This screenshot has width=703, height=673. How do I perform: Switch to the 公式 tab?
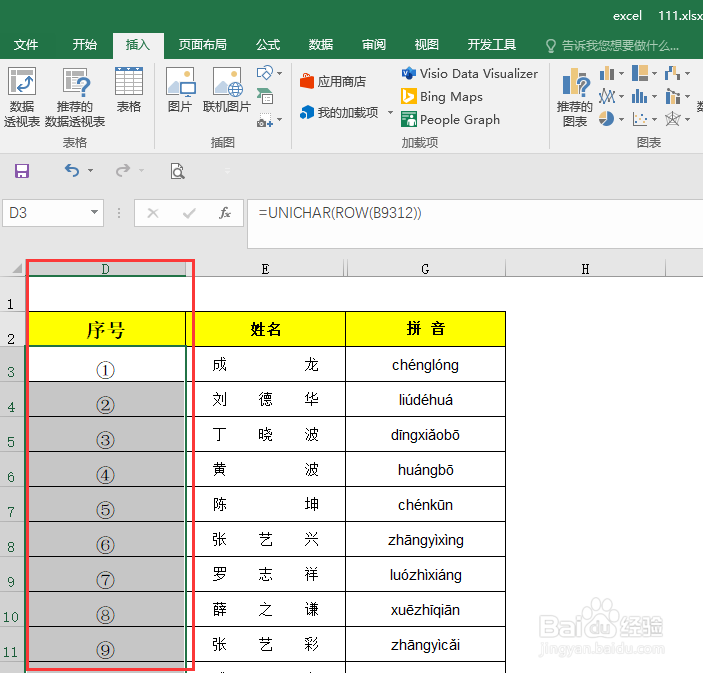[268, 45]
